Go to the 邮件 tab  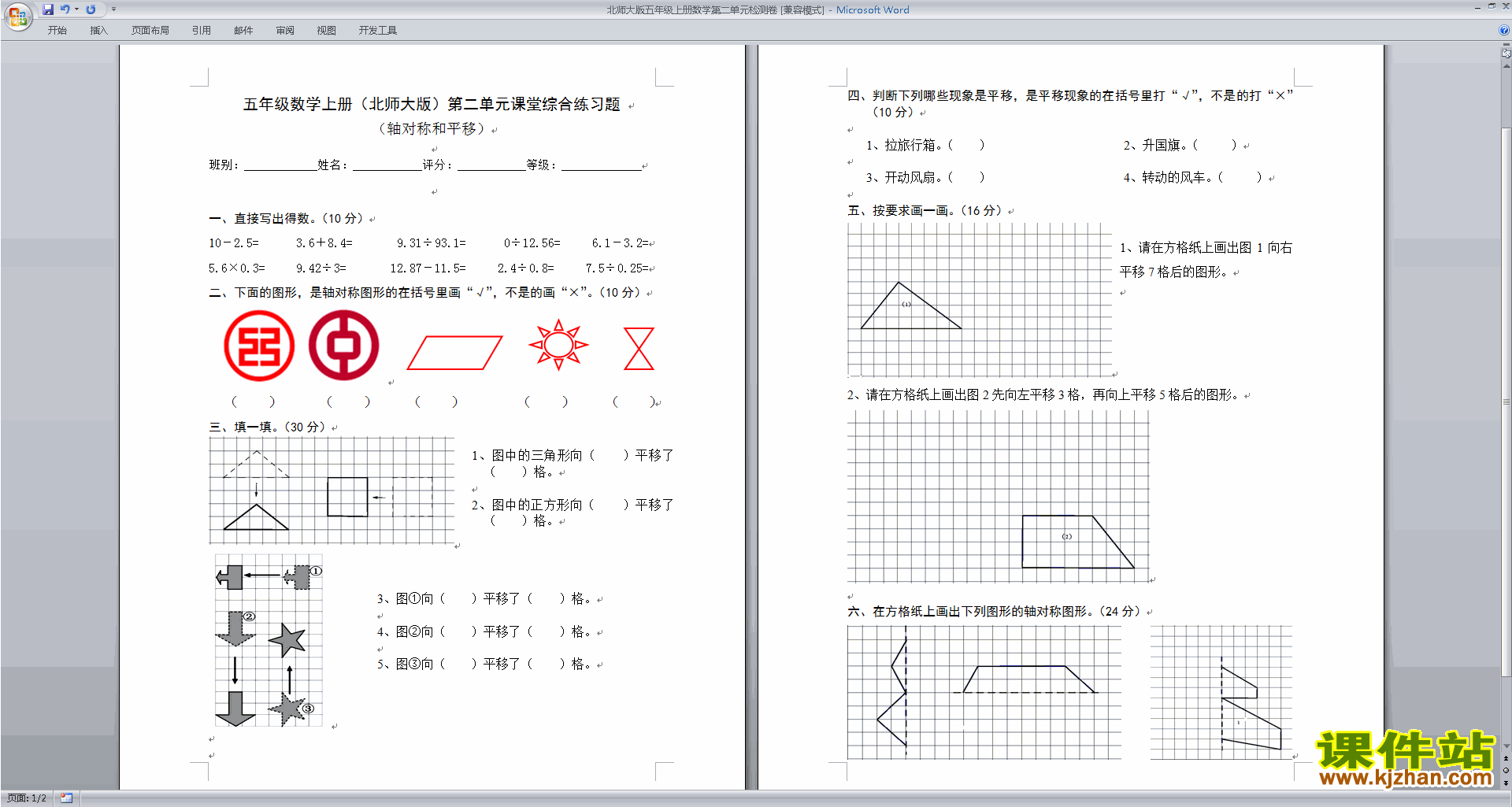tap(243, 31)
